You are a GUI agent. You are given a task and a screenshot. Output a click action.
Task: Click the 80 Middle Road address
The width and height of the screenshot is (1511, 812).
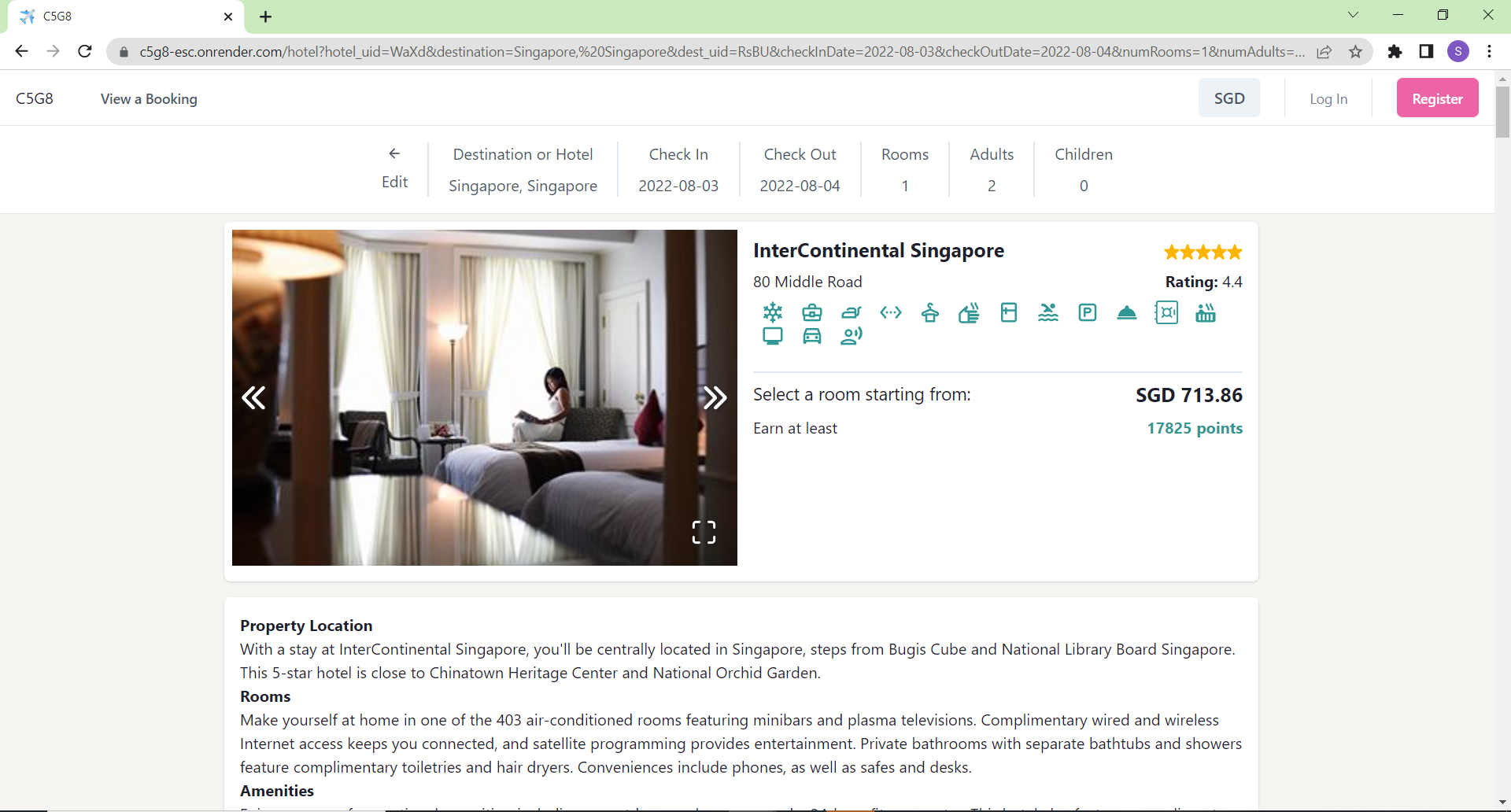pyautogui.click(x=807, y=282)
